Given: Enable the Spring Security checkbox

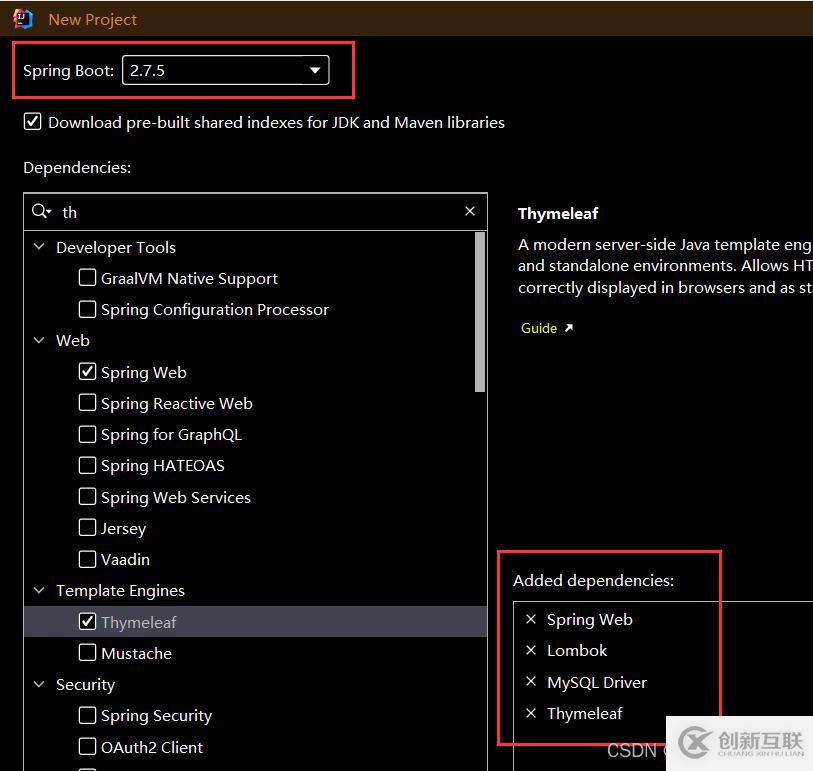Looking at the screenshot, I should (88, 715).
